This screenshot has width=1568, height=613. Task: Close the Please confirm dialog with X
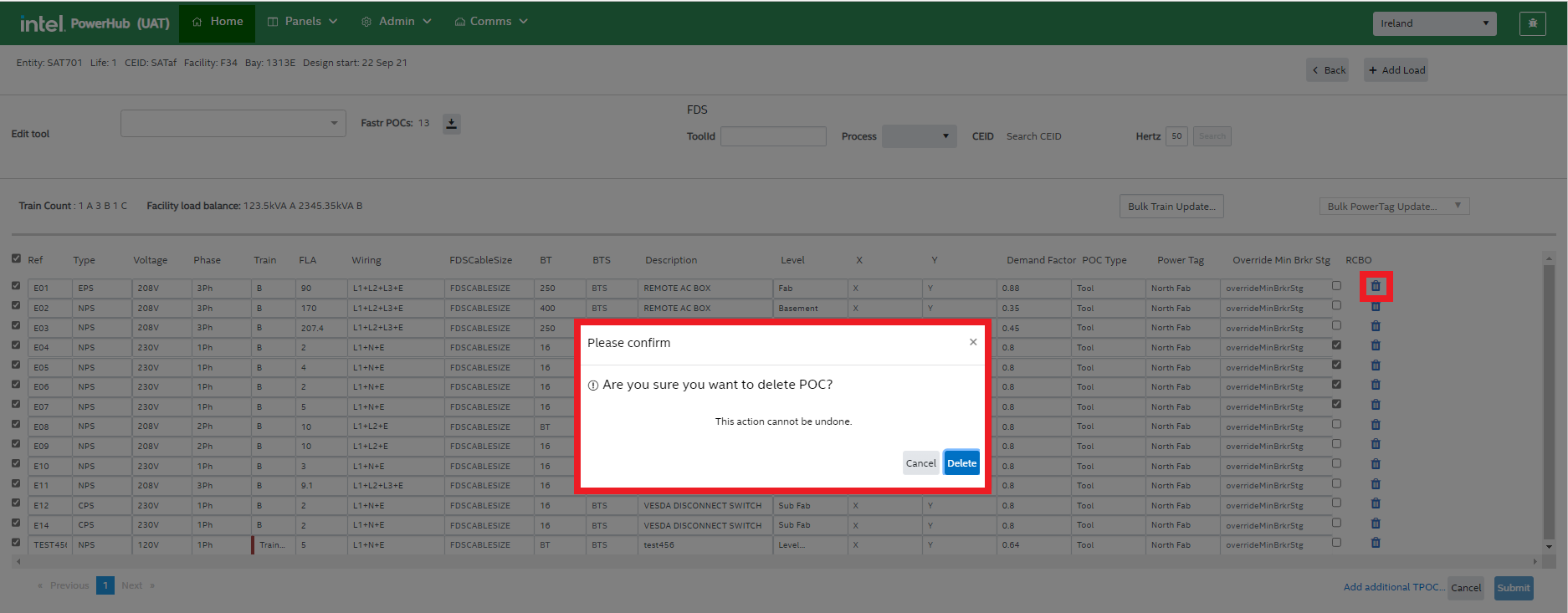click(972, 342)
